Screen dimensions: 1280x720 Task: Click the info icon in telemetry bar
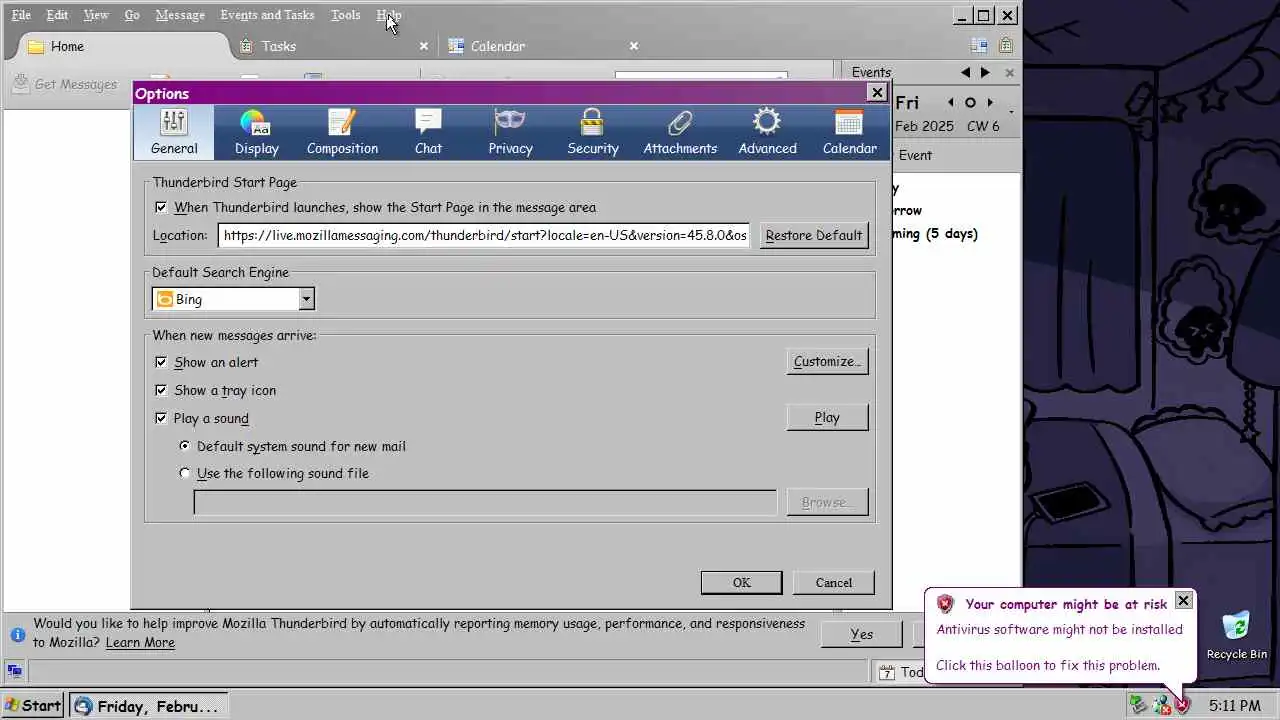17,634
